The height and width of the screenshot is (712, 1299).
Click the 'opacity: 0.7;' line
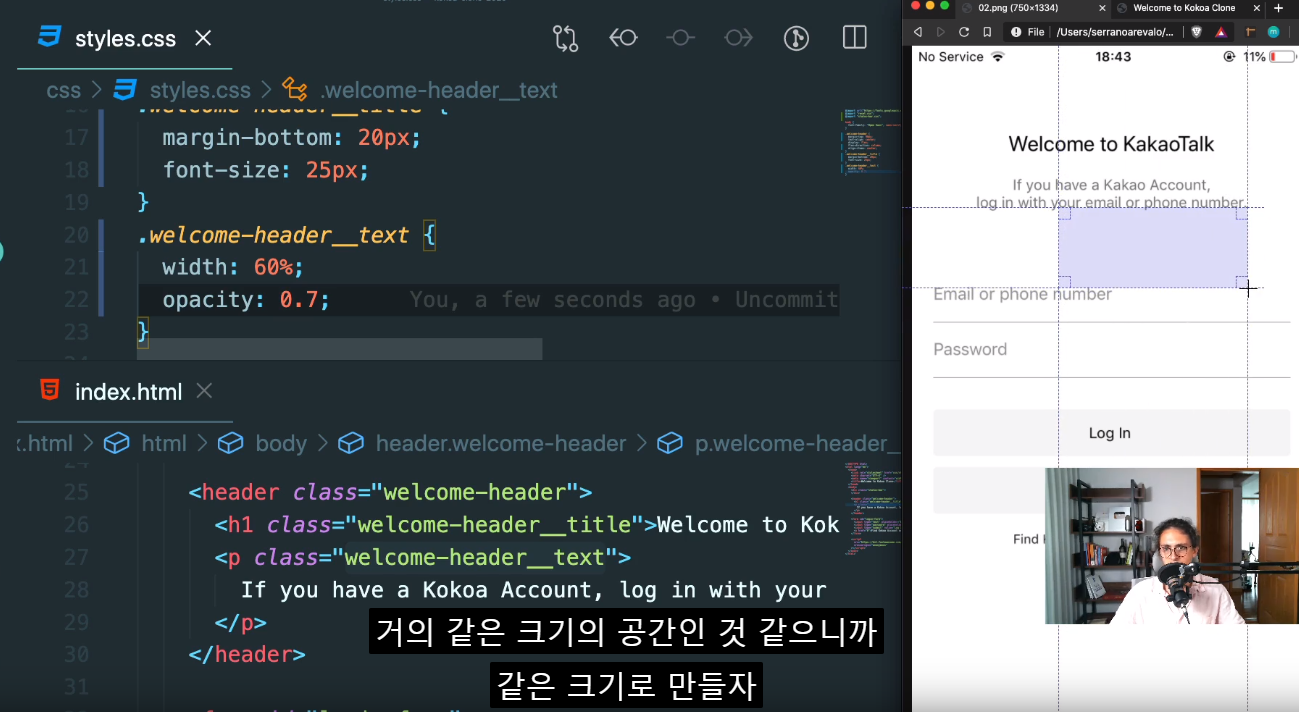(x=246, y=300)
